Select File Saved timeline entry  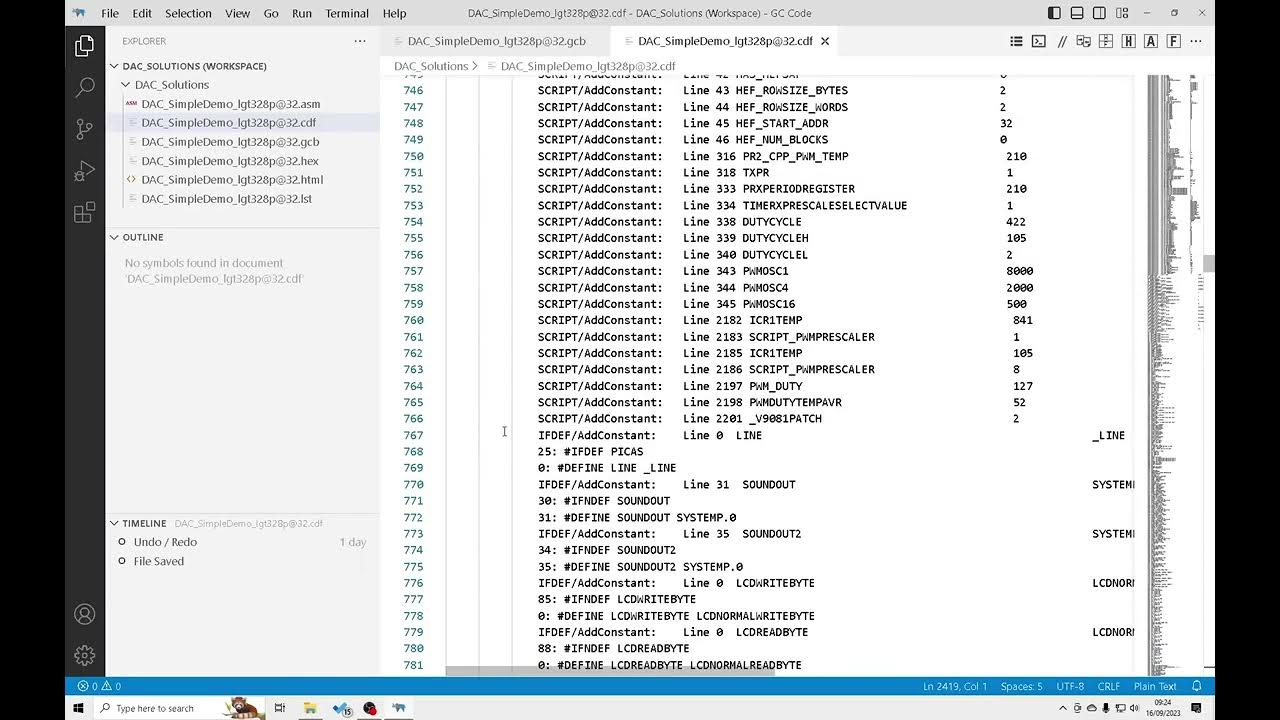[x=242, y=561]
